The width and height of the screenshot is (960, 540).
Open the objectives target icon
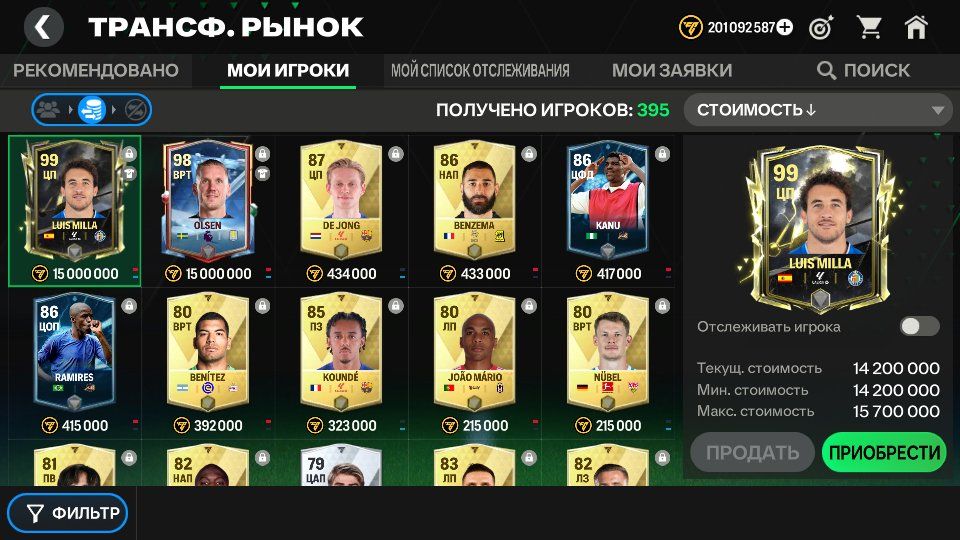tap(821, 28)
